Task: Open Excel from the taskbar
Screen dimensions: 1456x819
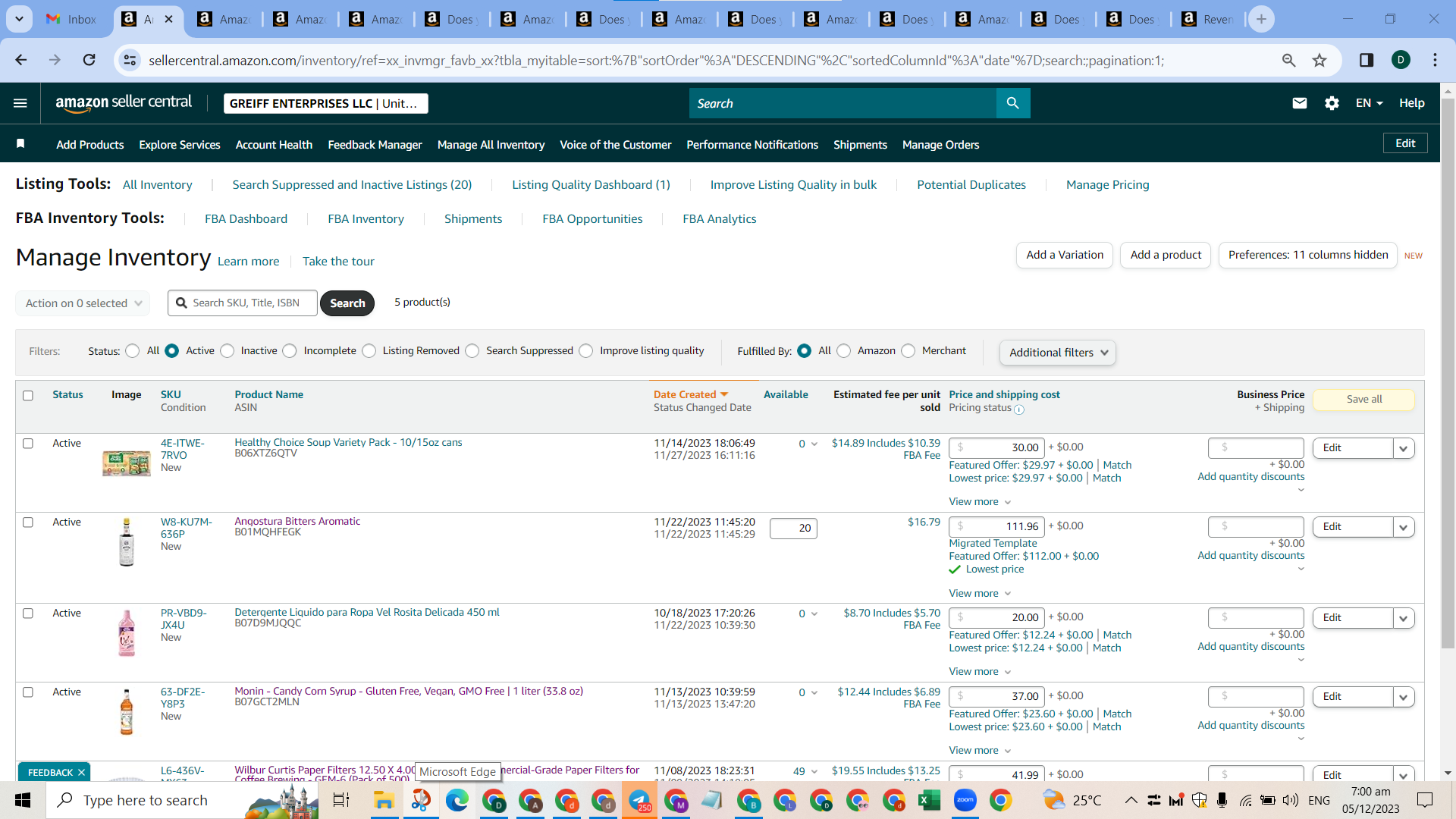Action: 928,800
